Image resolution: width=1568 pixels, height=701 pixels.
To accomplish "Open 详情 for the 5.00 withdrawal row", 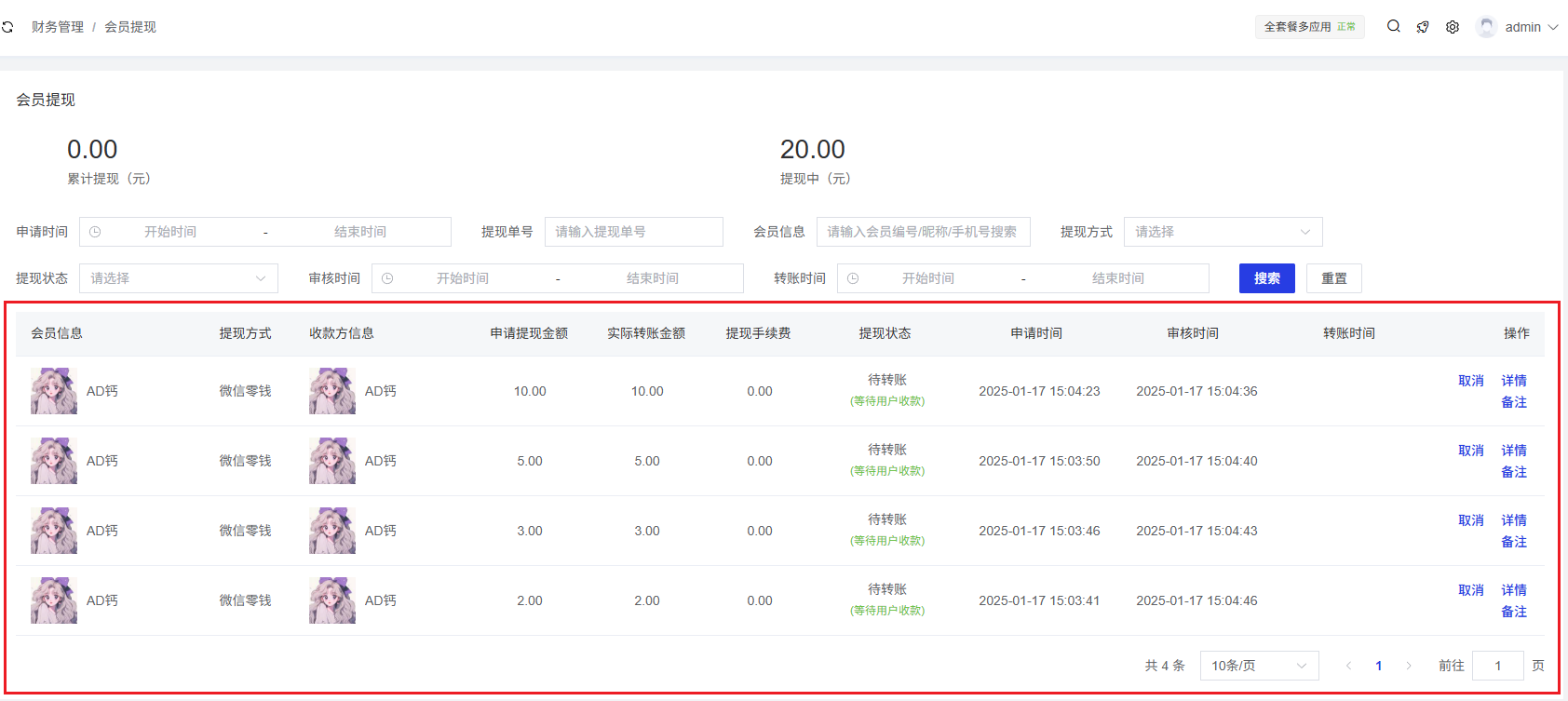I will click(1513, 451).
